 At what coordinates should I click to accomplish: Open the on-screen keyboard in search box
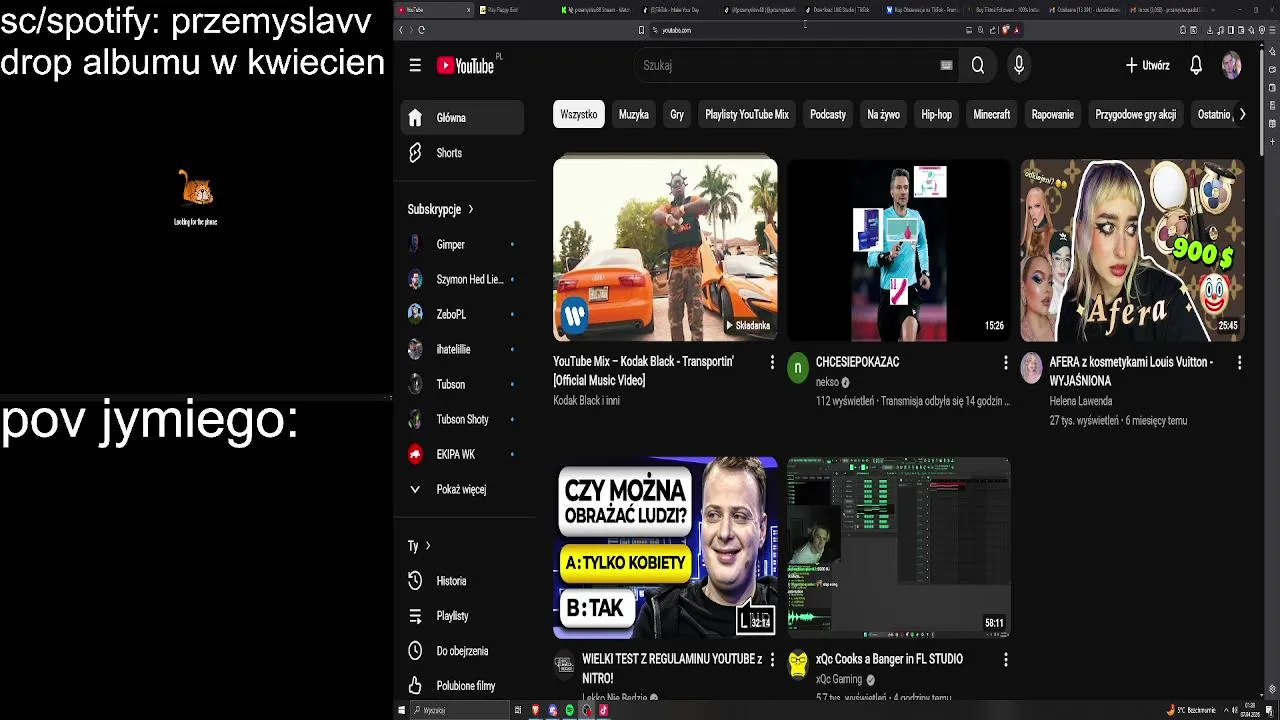point(946,65)
